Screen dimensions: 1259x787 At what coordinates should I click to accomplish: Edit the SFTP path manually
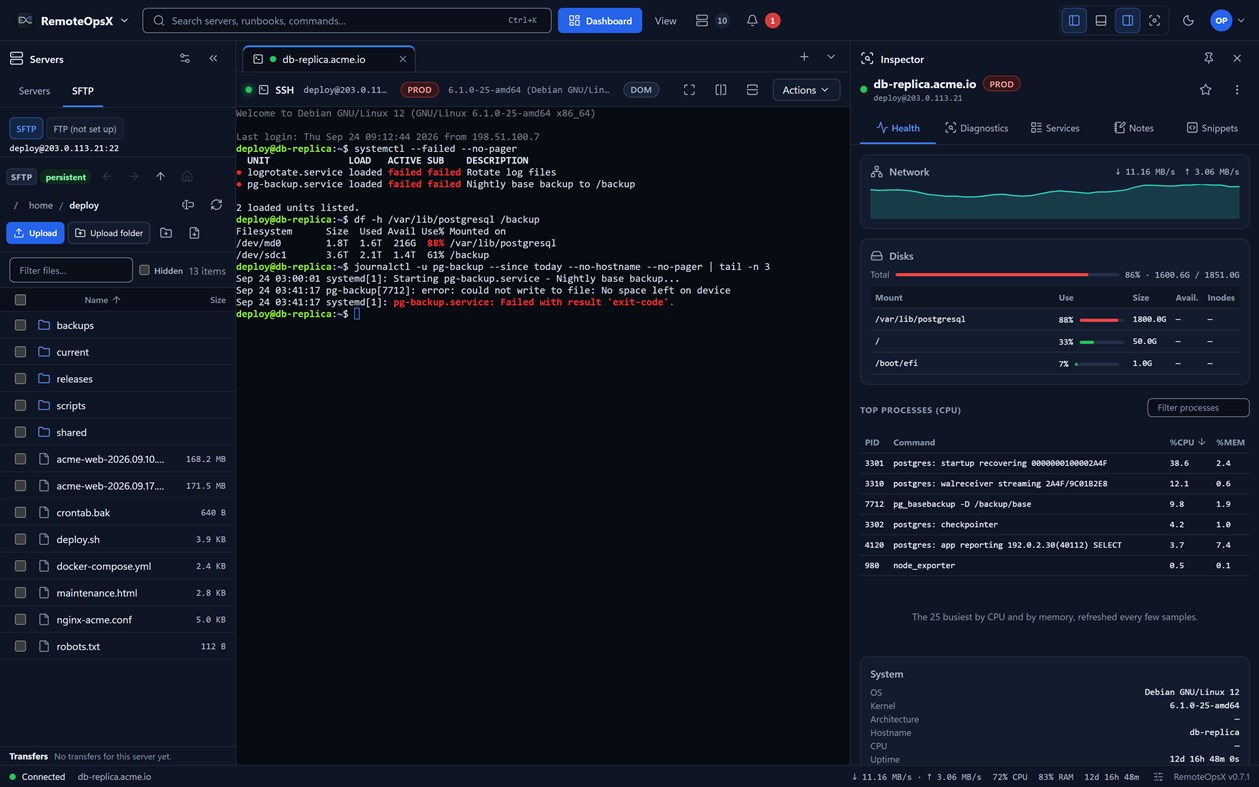pyautogui.click(x=188, y=205)
